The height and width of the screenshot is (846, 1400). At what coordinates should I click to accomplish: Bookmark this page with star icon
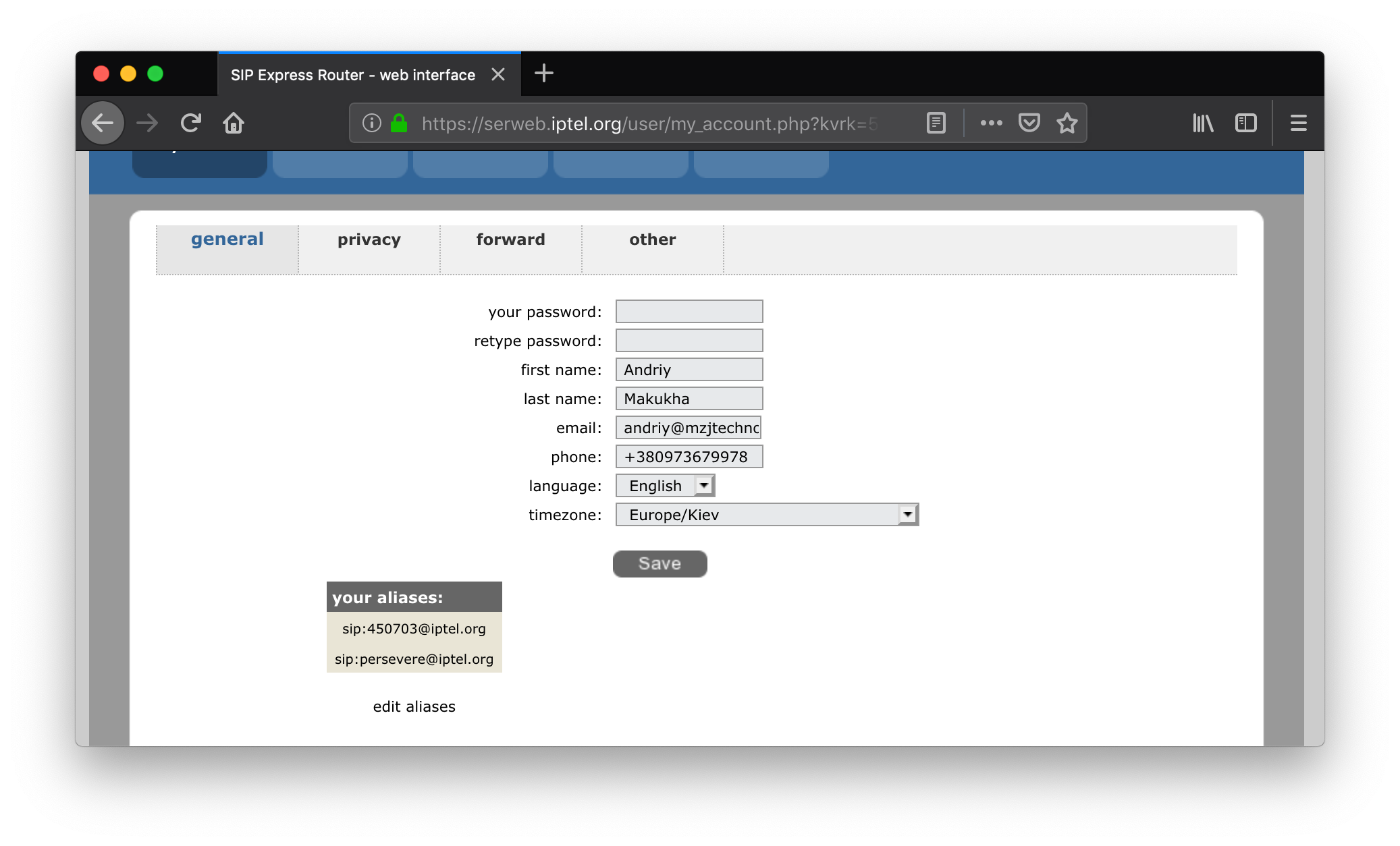coord(1067,123)
